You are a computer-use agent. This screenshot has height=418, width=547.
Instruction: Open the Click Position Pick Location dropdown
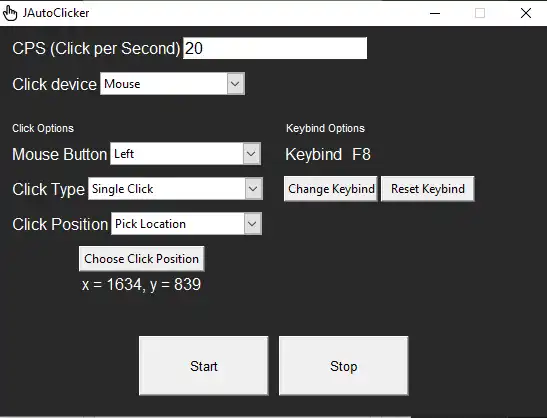[186, 224]
